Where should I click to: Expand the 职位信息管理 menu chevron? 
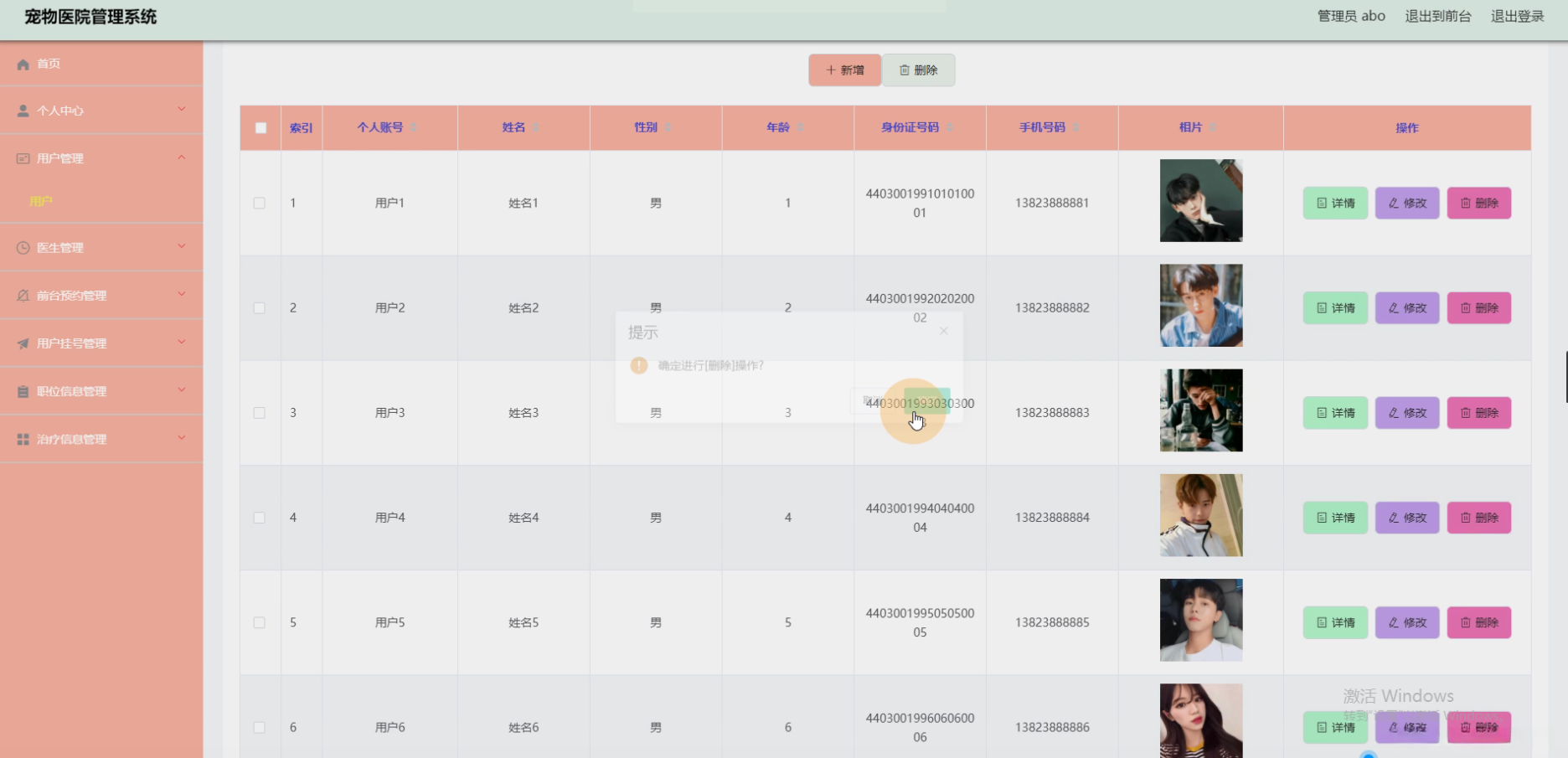182,389
